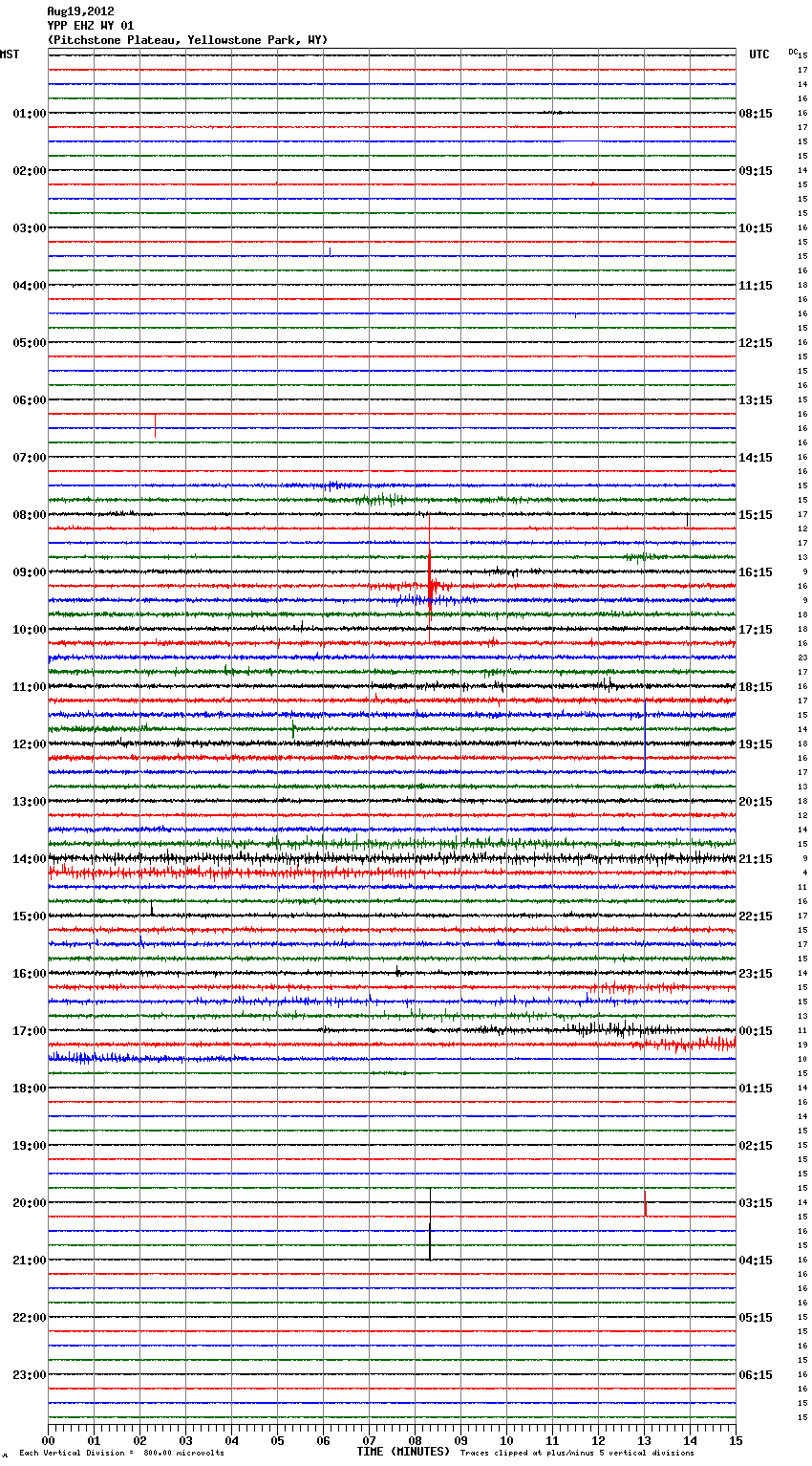Select the 05:00 MST time label
Screen dimensions: 812x1466
coord(29,343)
